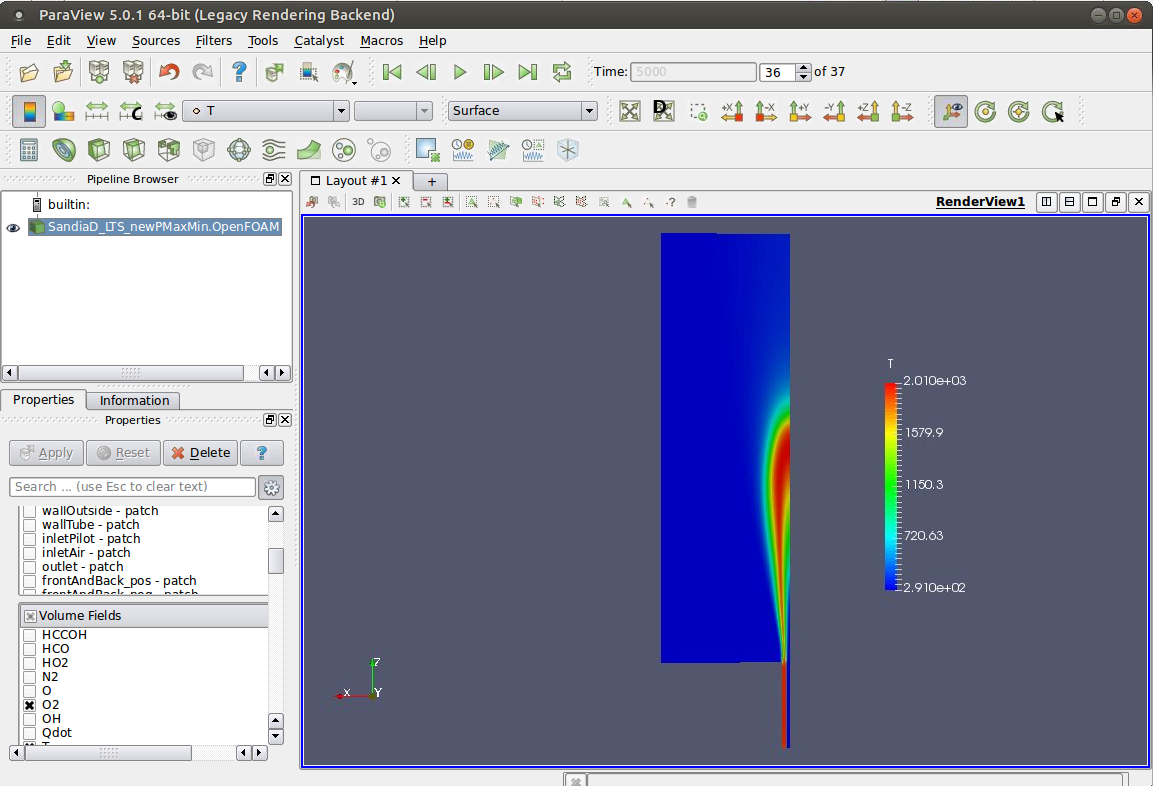Image resolution: width=1153 pixels, height=786 pixels.
Task: Switch to the Properties tab
Action: 43,399
